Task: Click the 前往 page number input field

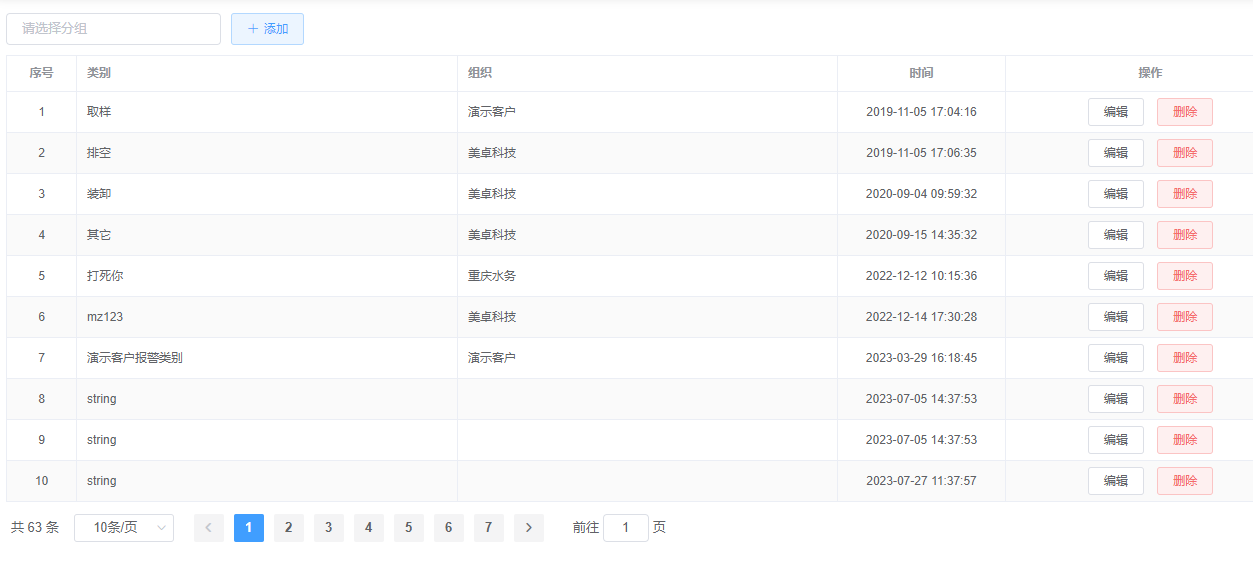Action: point(626,528)
